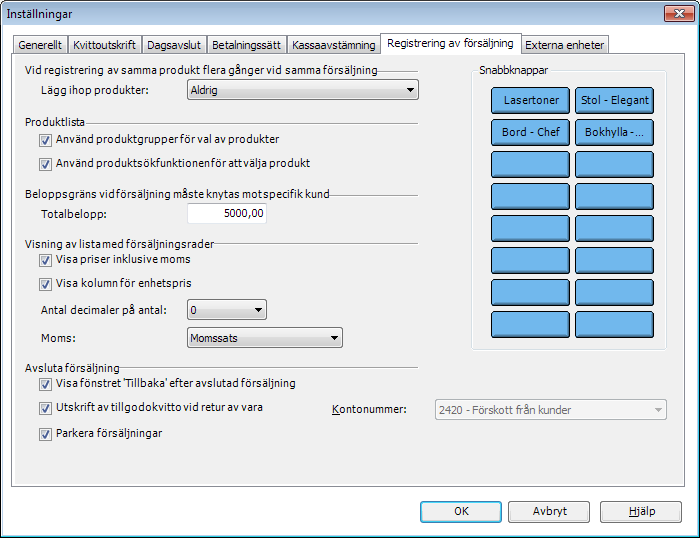Cancel with the Avbryt button
This screenshot has height=538, width=700.
pyautogui.click(x=549, y=512)
